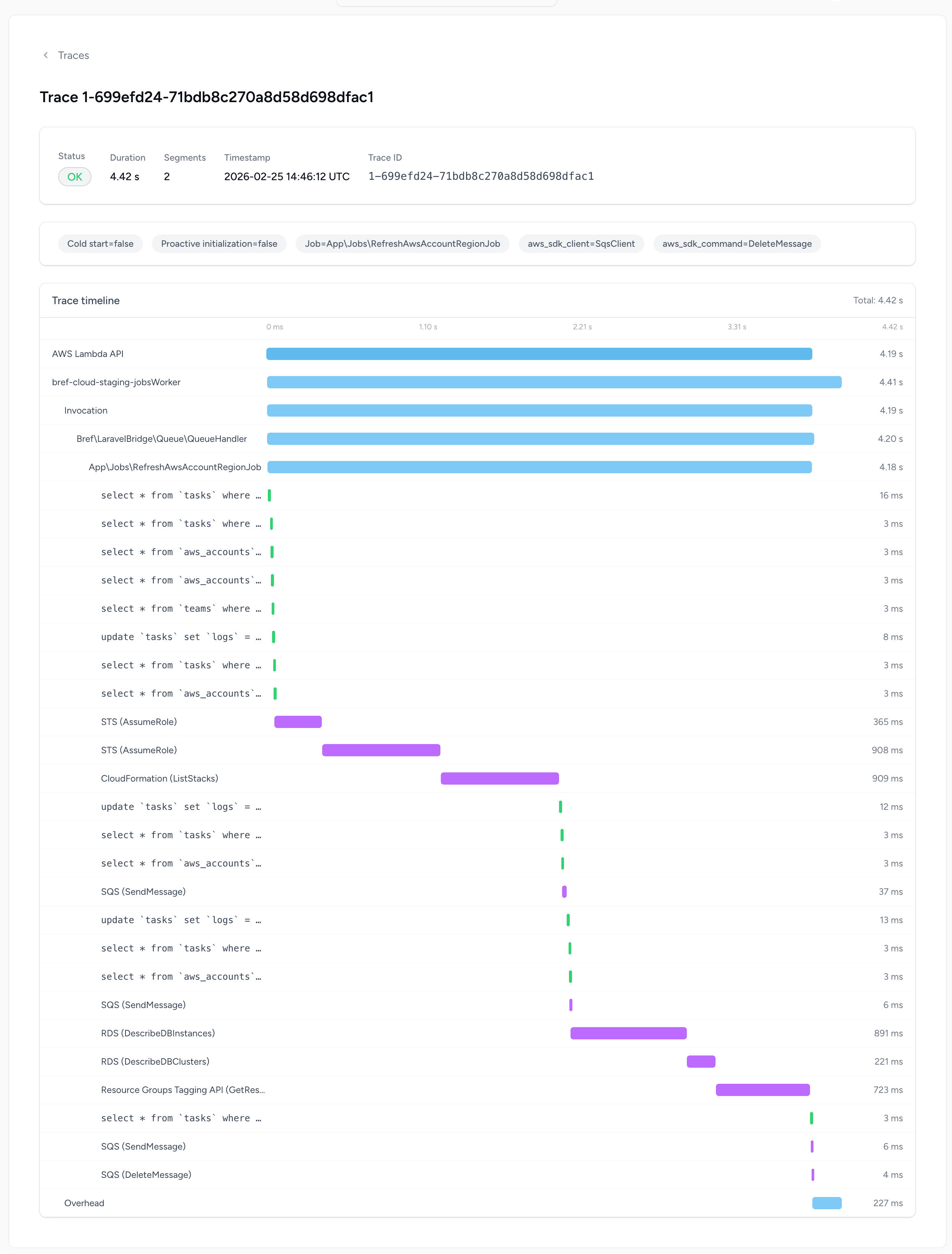Select the Cold start=false tag

[x=100, y=244]
